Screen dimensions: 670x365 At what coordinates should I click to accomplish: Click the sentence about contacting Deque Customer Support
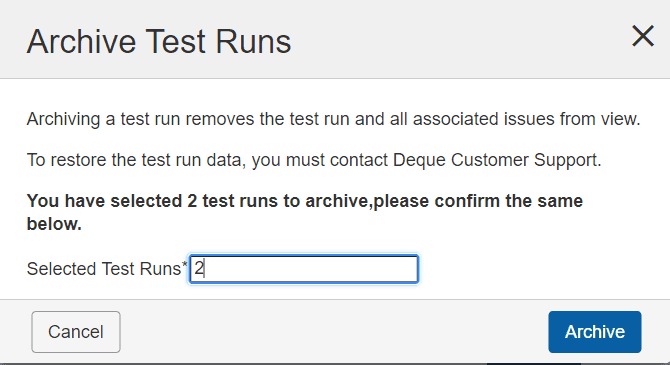pyautogui.click(x=314, y=160)
